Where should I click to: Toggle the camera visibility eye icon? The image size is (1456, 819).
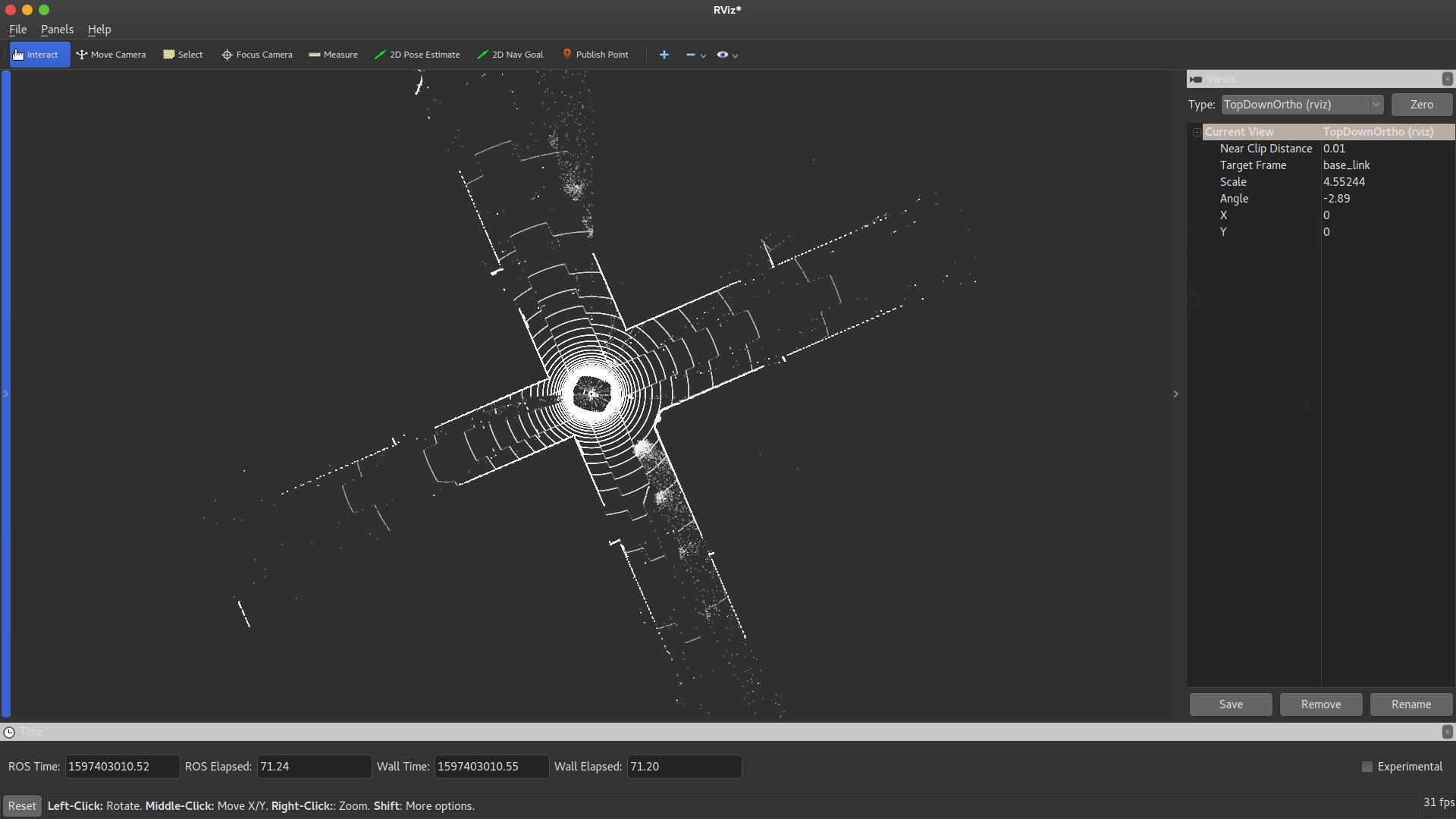point(724,54)
